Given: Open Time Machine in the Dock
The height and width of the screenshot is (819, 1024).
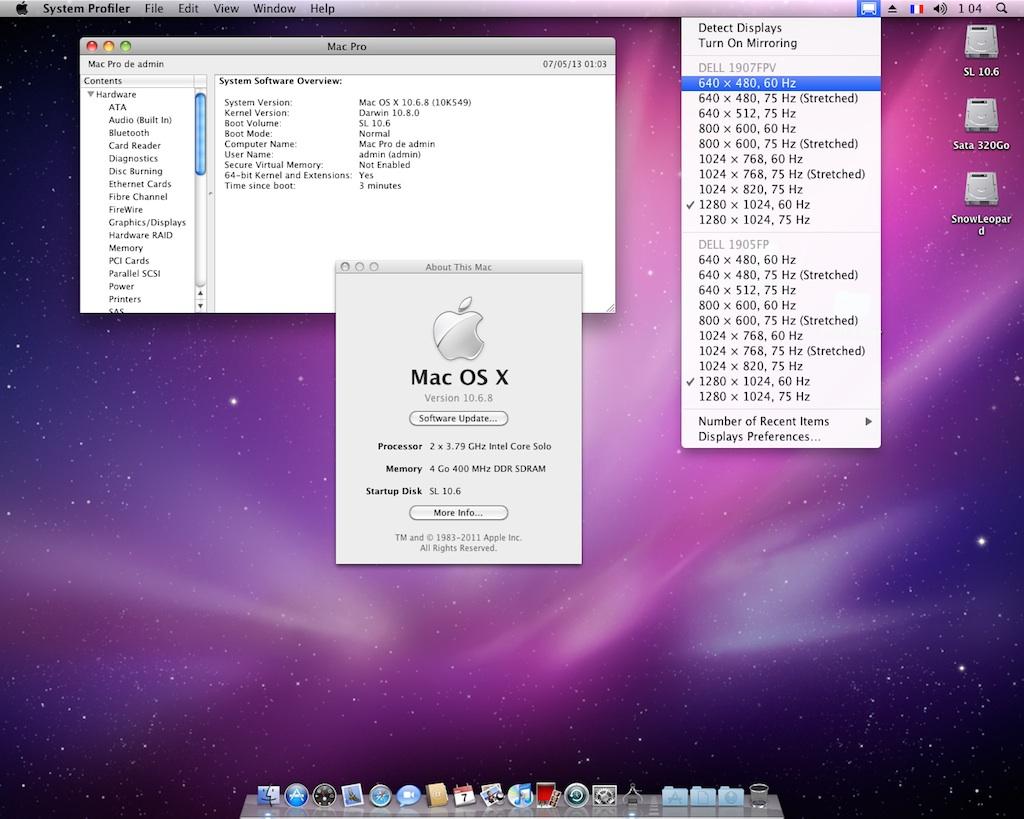Looking at the screenshot, I should coord(576,796).
